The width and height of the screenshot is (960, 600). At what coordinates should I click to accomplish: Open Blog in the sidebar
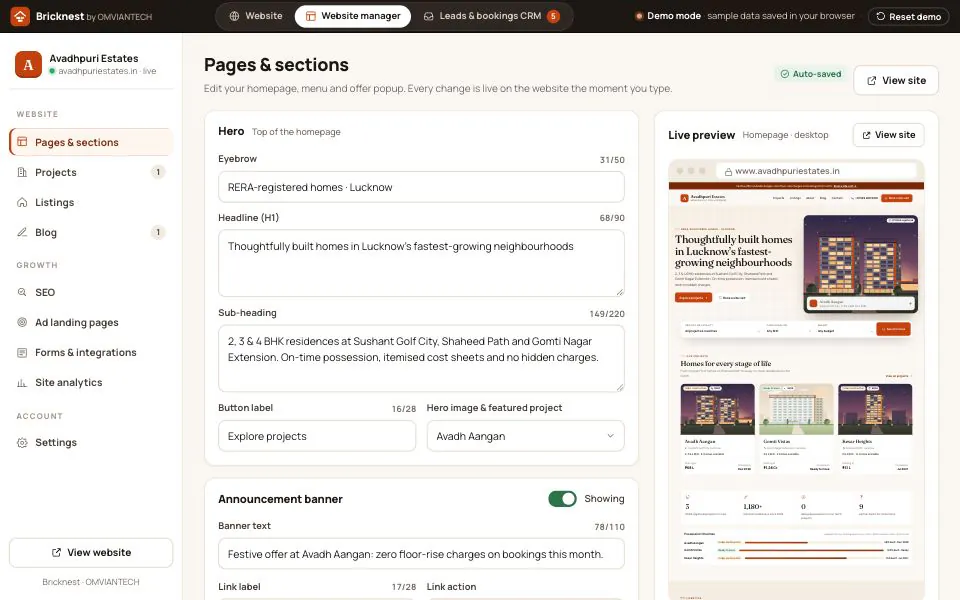pyautogui.click(x=91, y=232)
